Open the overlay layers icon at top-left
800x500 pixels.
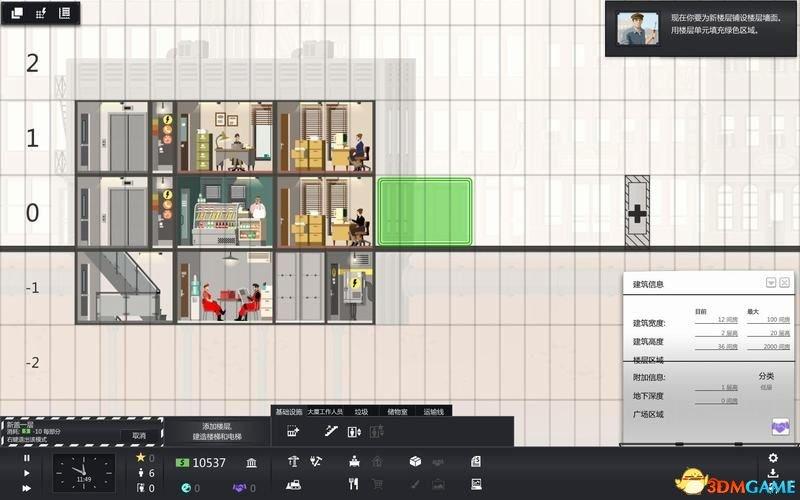coord(17,13)
